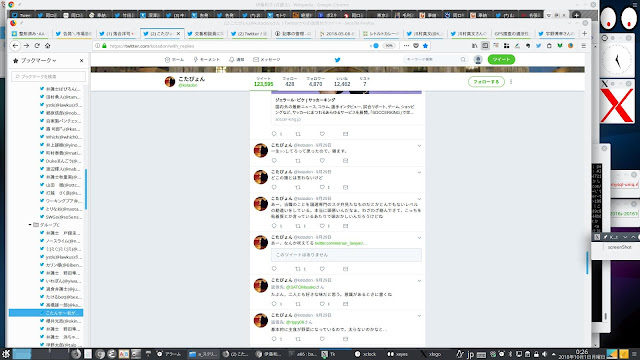The width and height of the screenshot is (640, 360).
Task: Expand menu chevron on the first 9月26日 tweet
Action: click(x=419, y=146)
